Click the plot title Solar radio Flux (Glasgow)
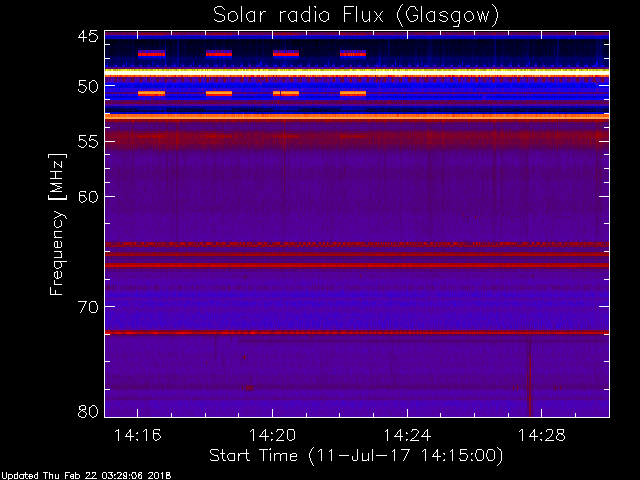This screenshot has width=640, height=480. [356, 16]
